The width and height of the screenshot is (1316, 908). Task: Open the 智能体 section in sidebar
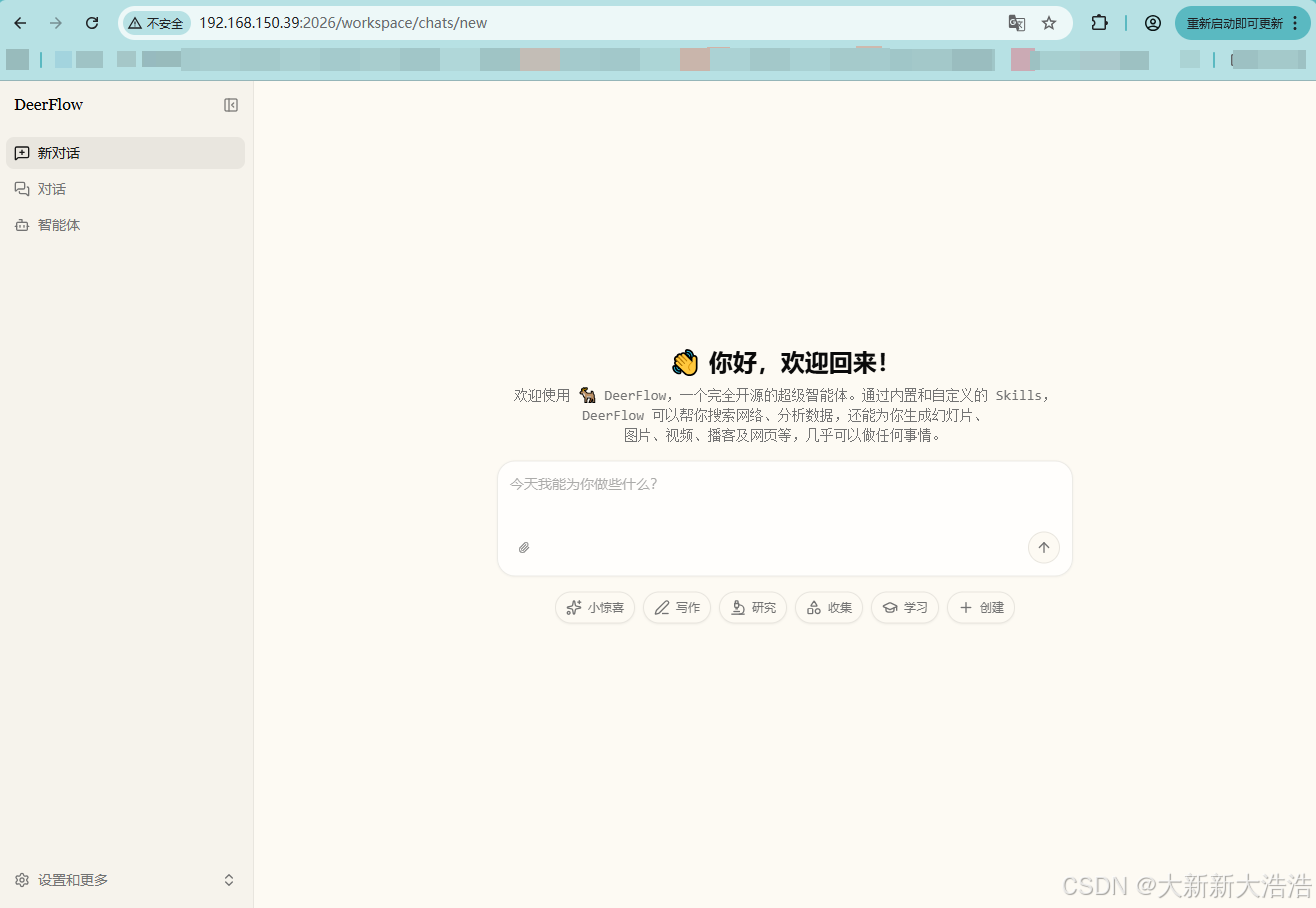[125, 225]
